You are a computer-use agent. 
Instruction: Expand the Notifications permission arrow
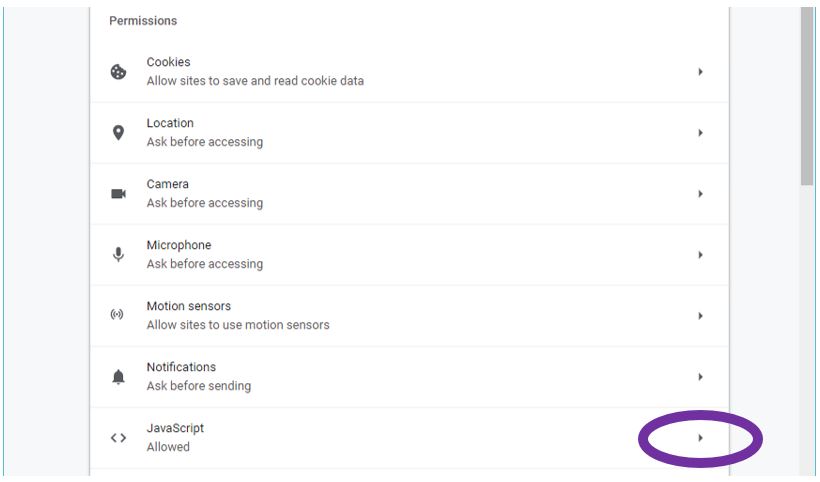tap(700, 377)
